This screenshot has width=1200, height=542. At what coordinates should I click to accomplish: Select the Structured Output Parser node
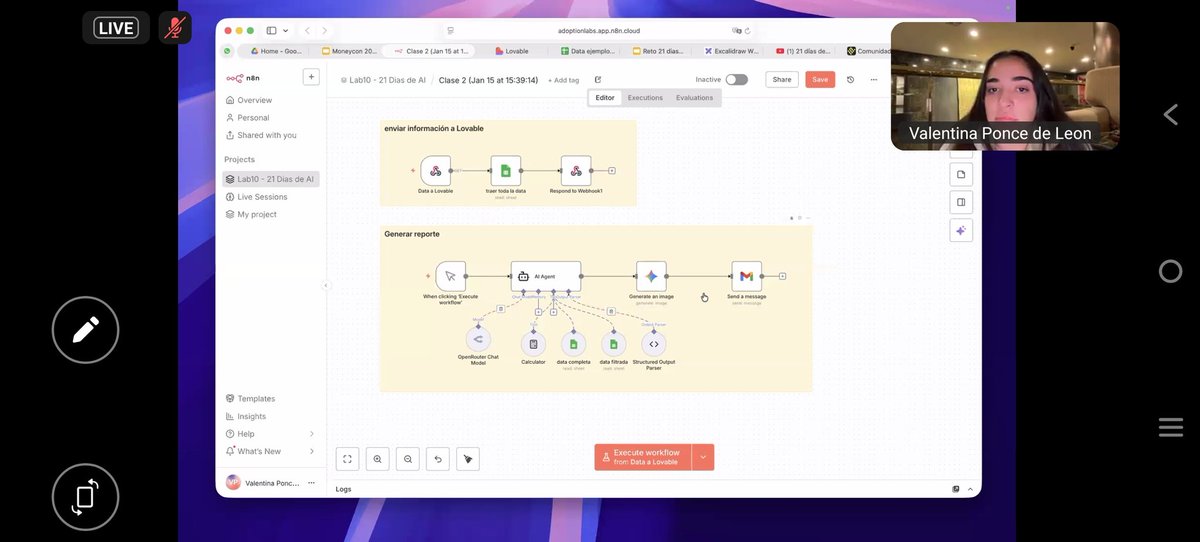point(654,343)
